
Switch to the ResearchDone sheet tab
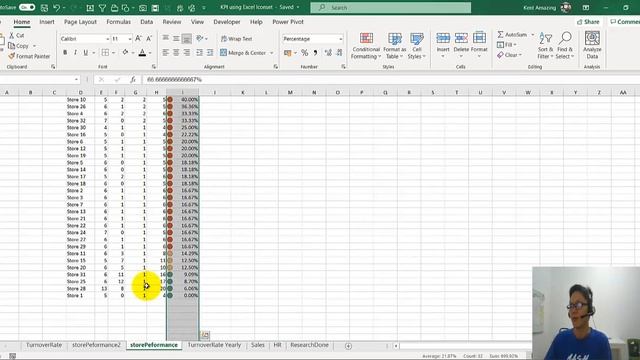[x=309, y=345]
